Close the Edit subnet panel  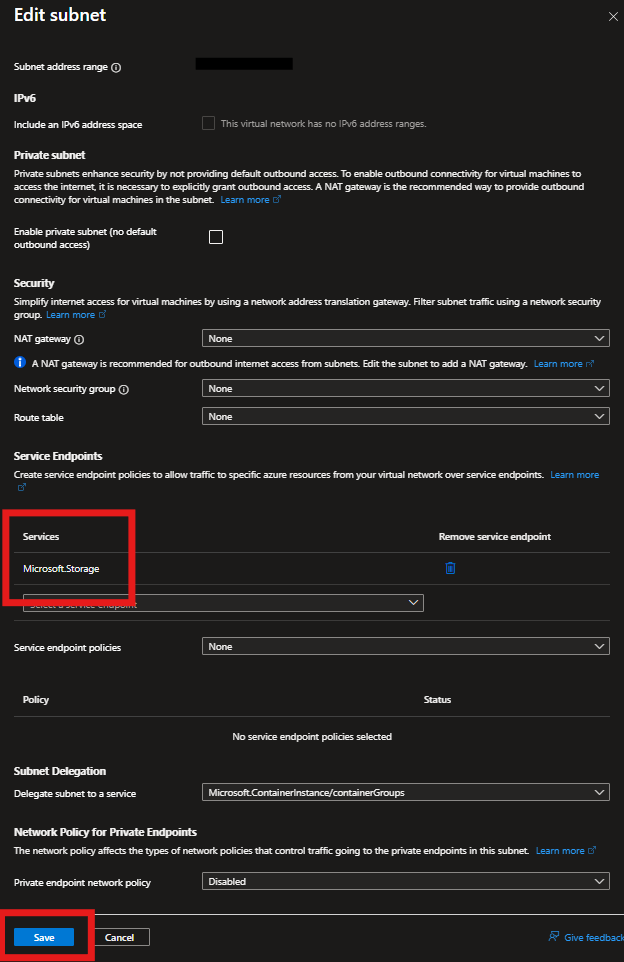(x=613, y=17)
